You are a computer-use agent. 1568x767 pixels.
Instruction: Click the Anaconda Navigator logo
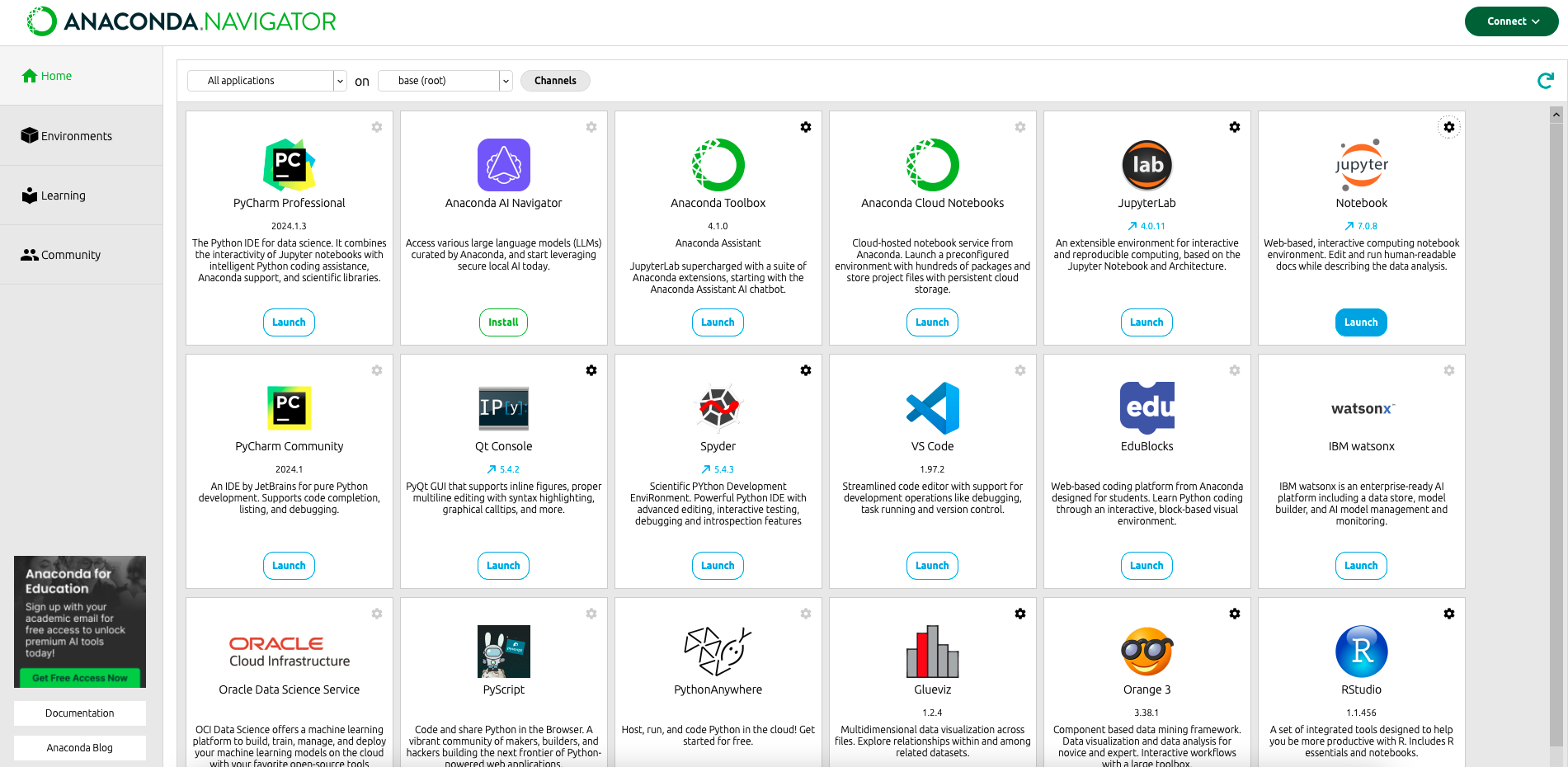pyautogui.click(x=181, y=21)
